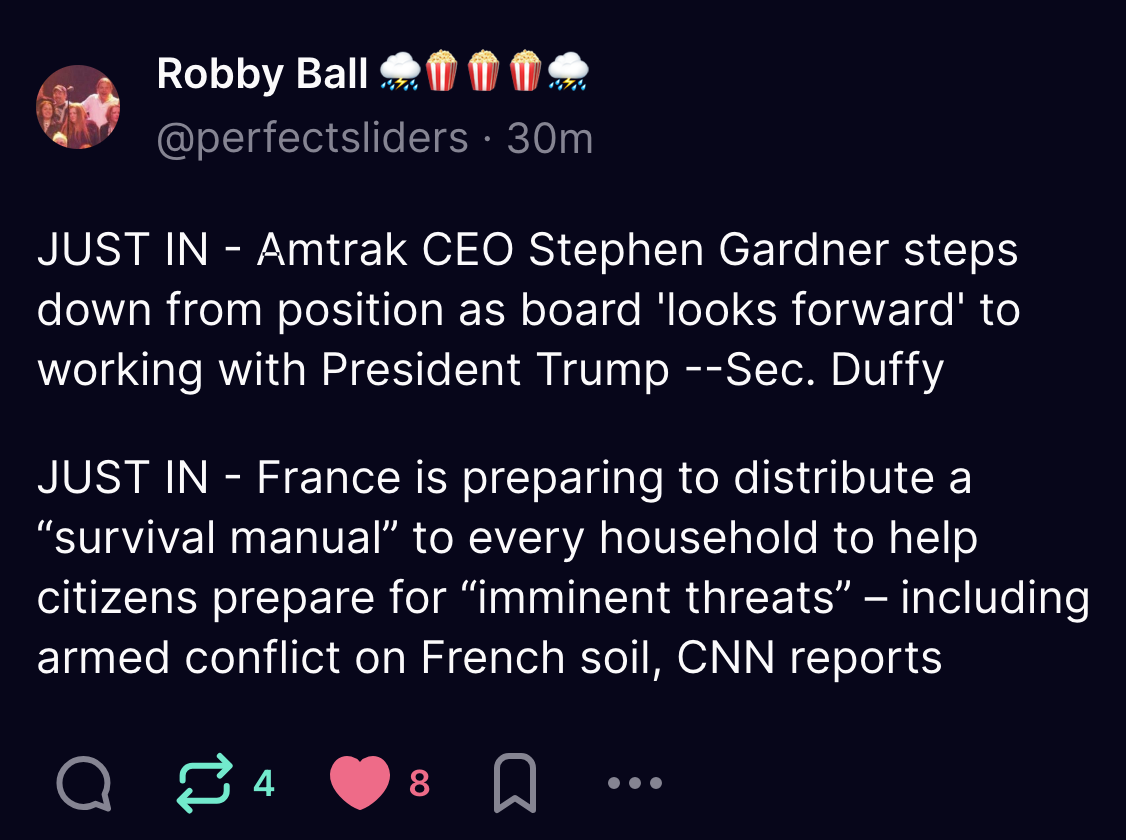
Task: Open Robby Ball's profile picture
Action: (78, 107)
